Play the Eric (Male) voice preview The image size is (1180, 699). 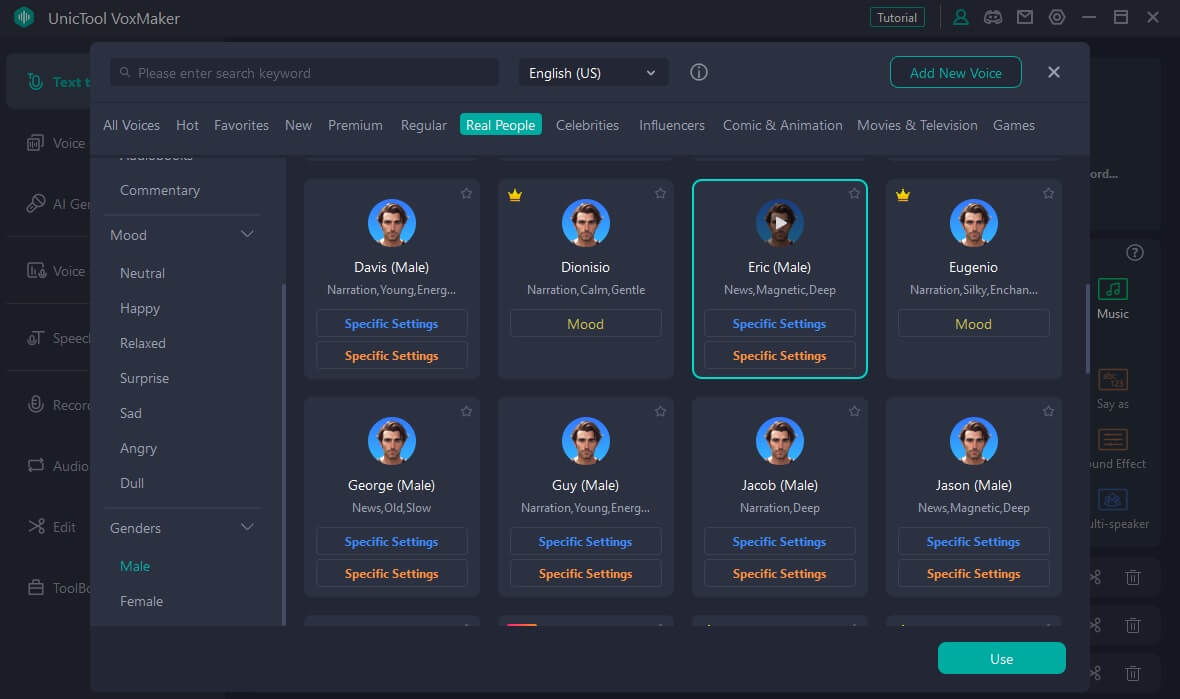tap(779, 223)
